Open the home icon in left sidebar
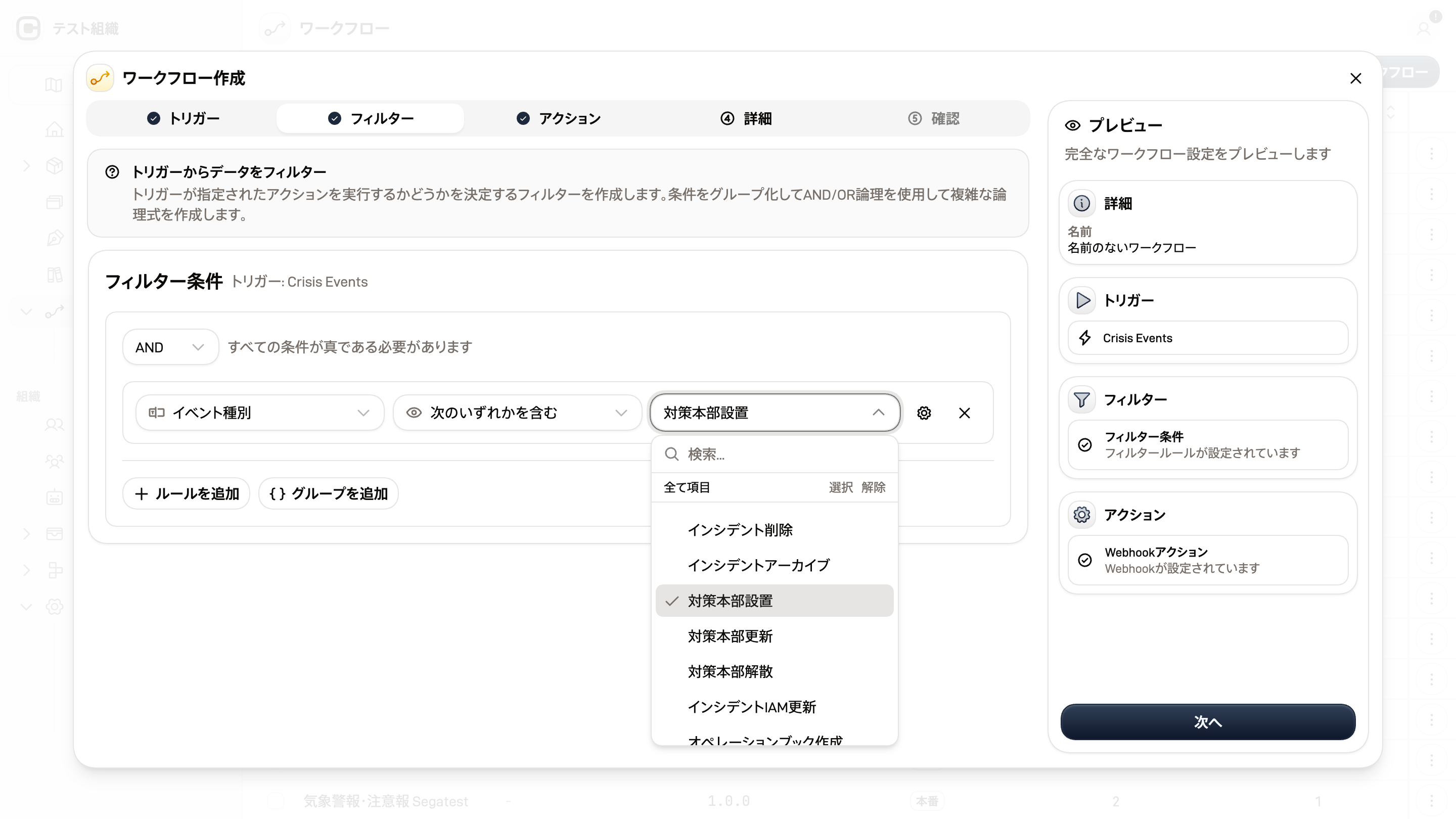Image resolution: width=1456 pixels, height=819 pixels. [54, 129]
